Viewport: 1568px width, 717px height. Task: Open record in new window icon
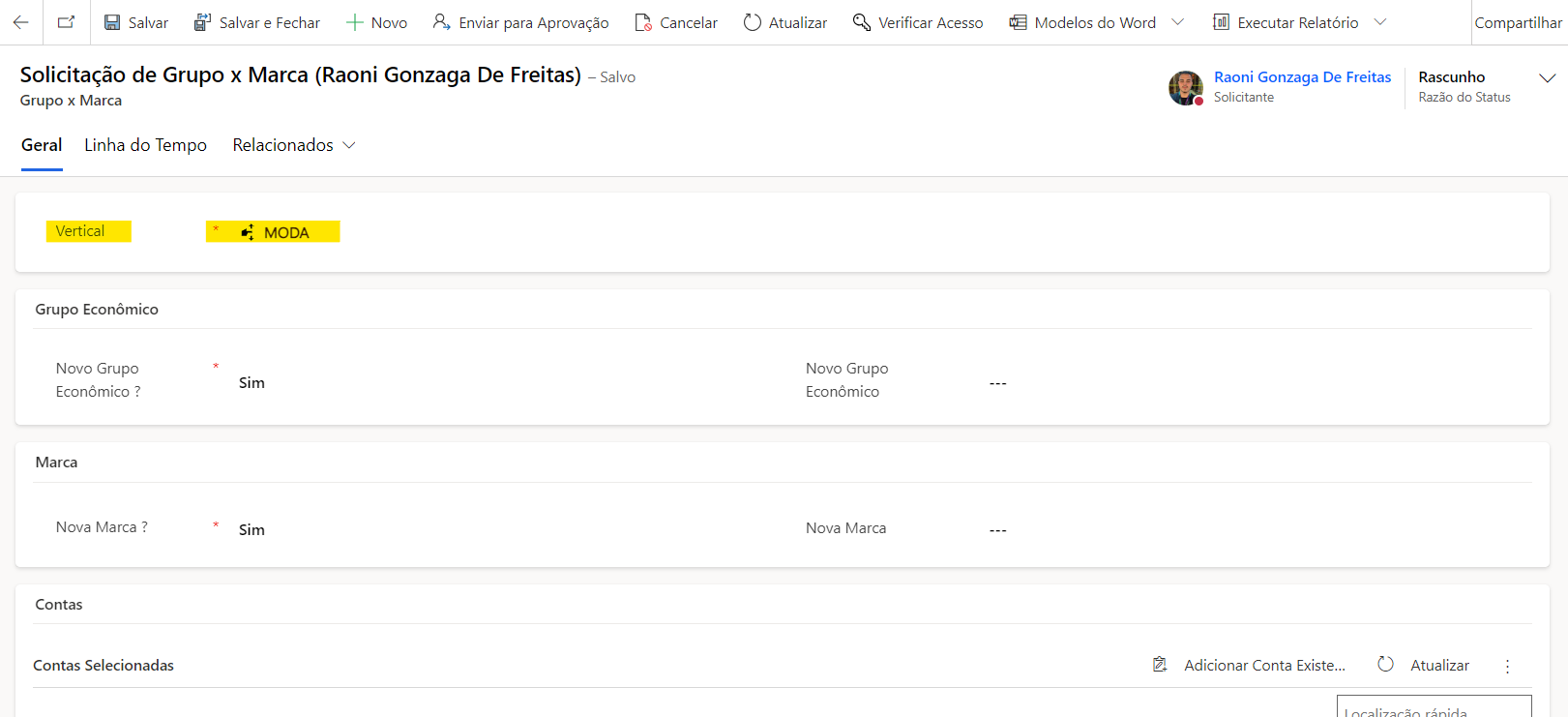(x=66, y=22)
